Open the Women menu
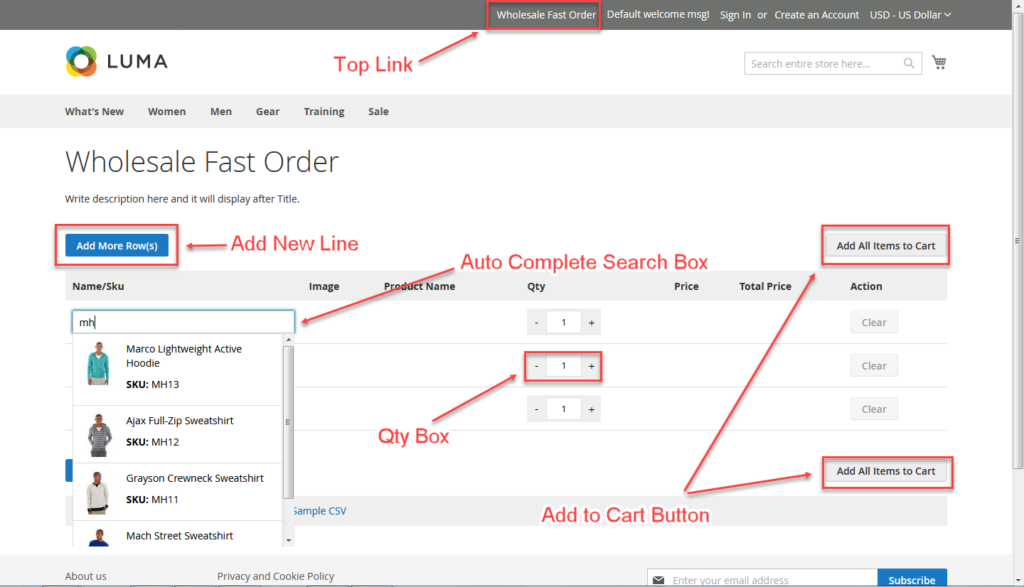Screen dimensions: 1024x587 [167, 112]
